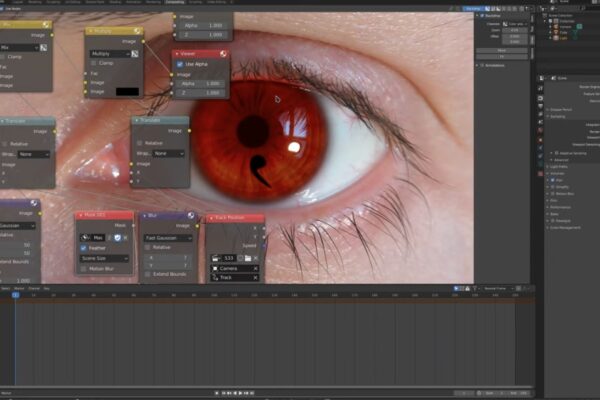The width and height of the screenshot is (600, 400).
Task: Collapse the Track Position node
Action: coord(211,218)
